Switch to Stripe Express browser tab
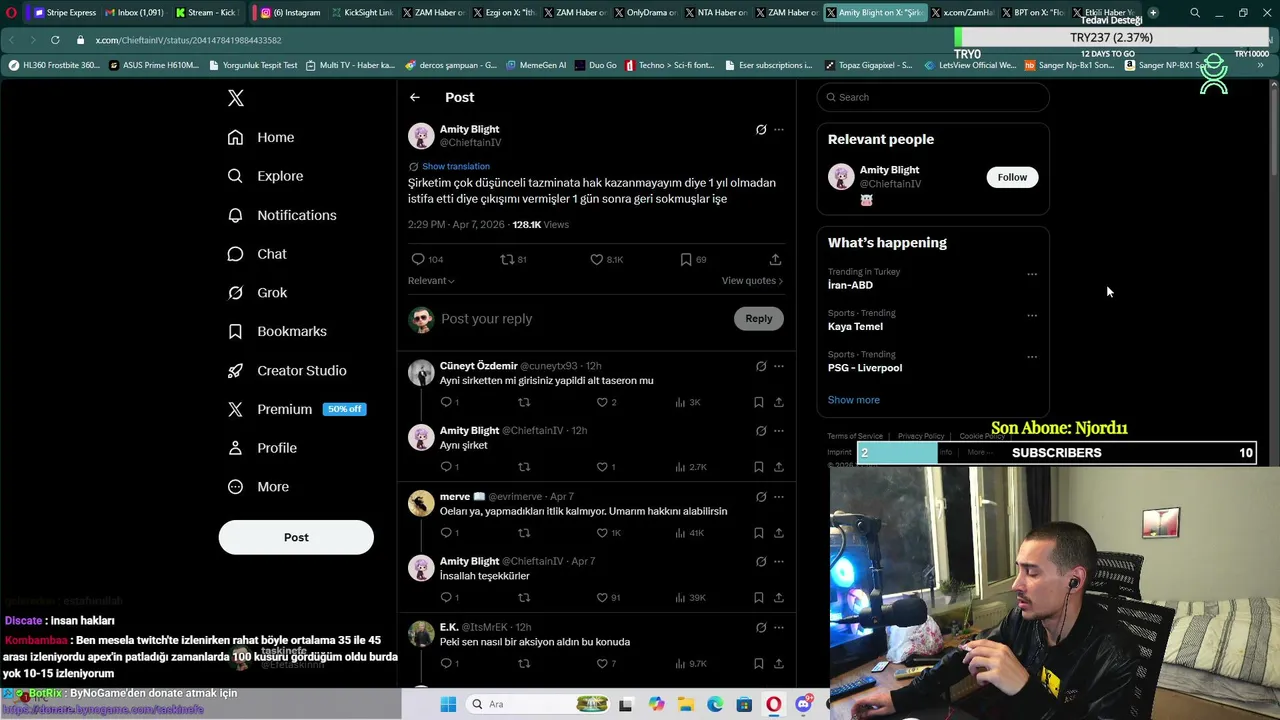This screenshot has width=1280, height=720. coord(66,12)
